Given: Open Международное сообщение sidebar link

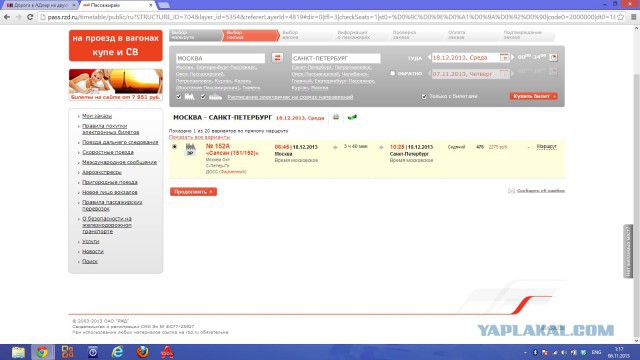Looking at the screenshot, I should pyautogui.click(x=119, y=162).
